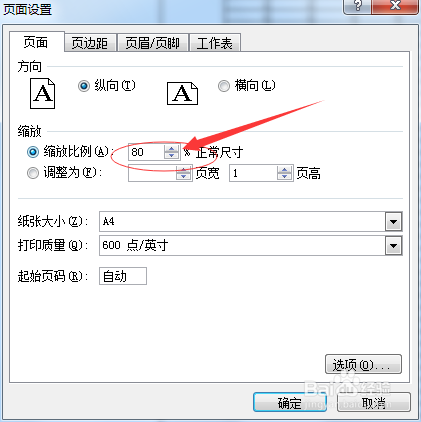Switch to the 工作表 tab
Viewport: 421px width, 422px height.
click(215, 43)
